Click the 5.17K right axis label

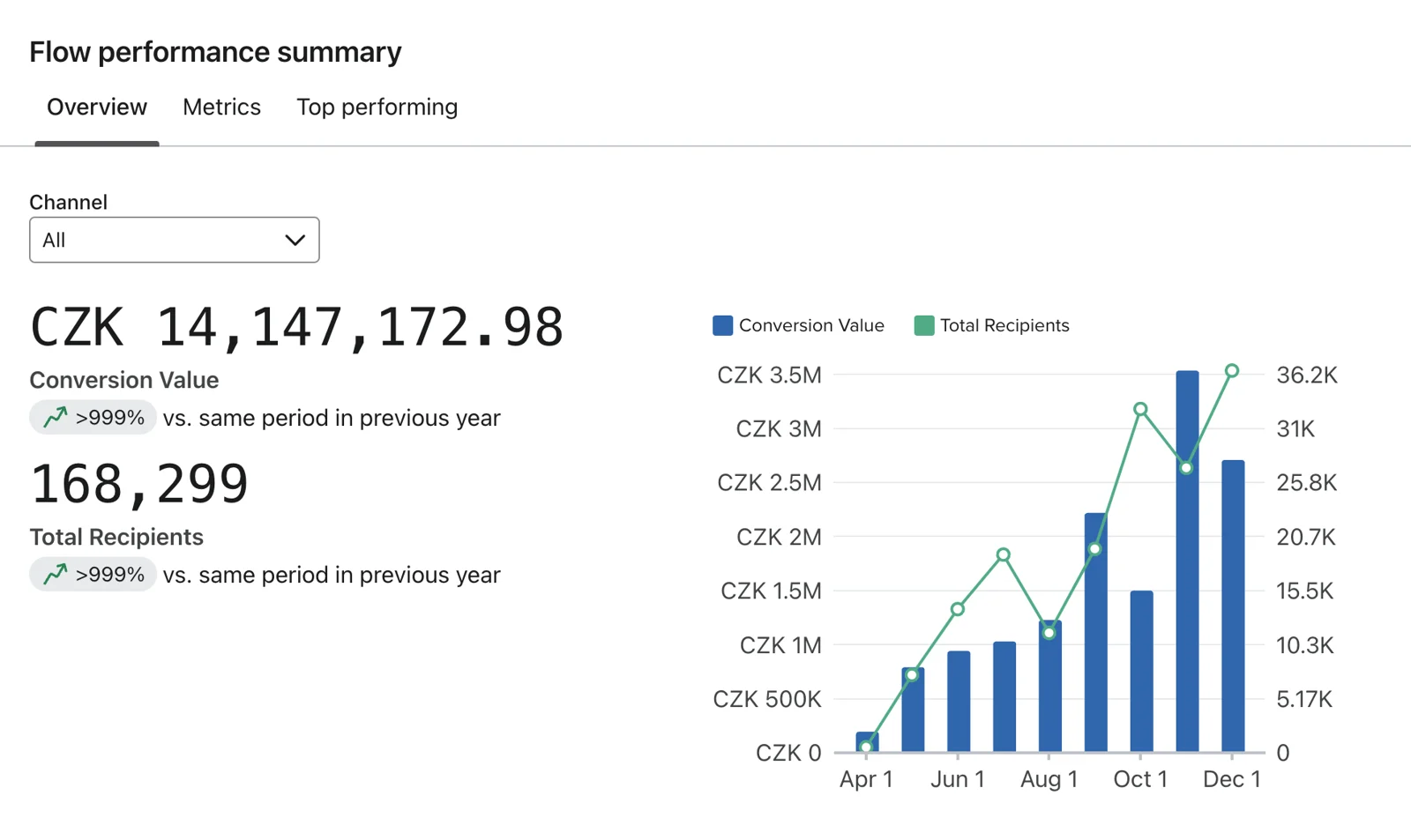tap(1304, 699)
